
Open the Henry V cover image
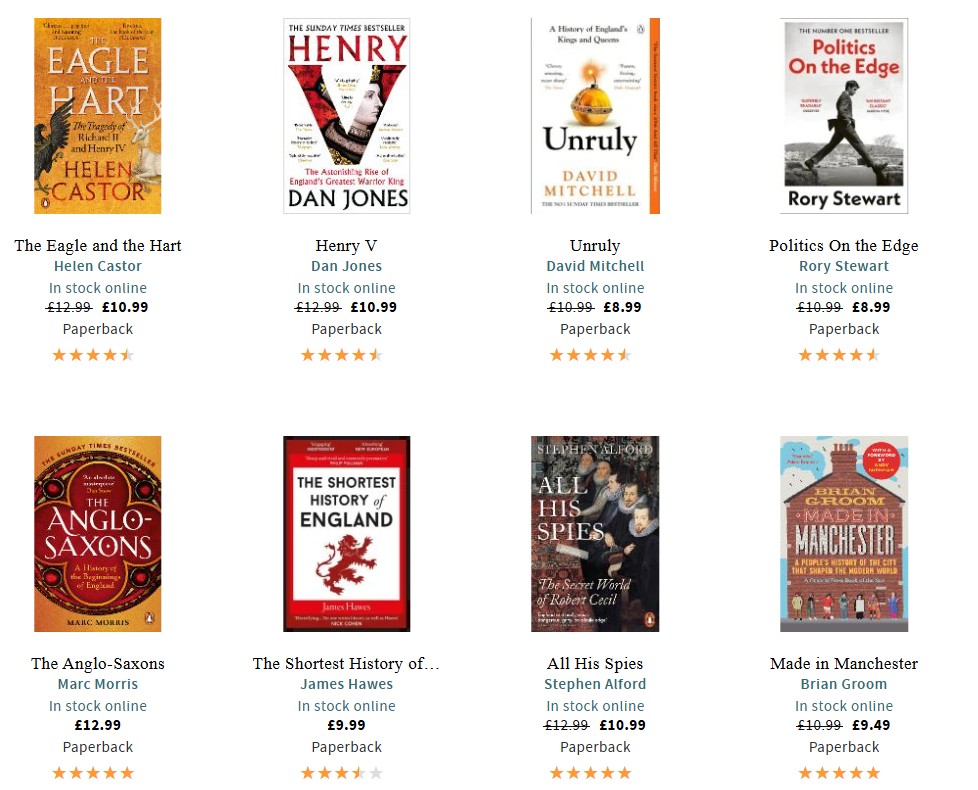point(346,116)
